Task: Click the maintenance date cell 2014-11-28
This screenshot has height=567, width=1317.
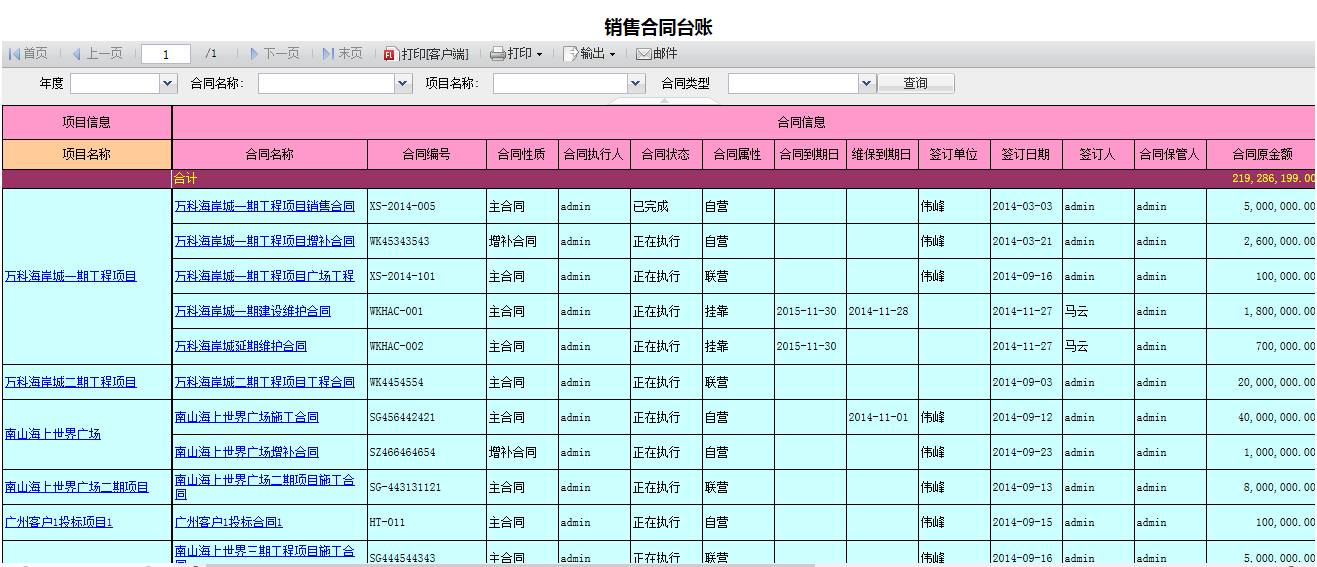Action: click(x=882, y=311)
